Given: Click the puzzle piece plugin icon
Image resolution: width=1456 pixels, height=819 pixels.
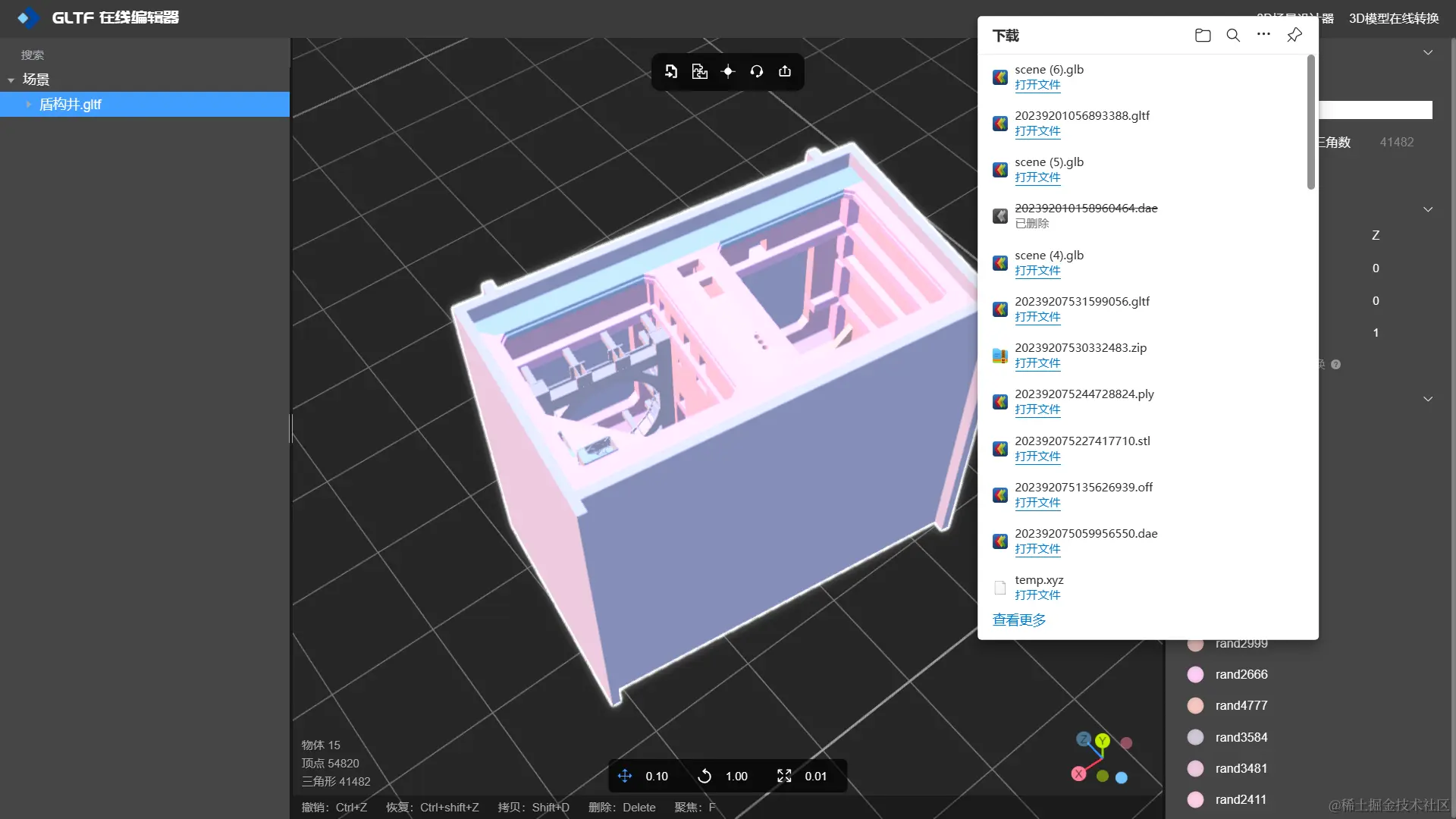Looking at the screenshot, I should click(x=699, y=71).
